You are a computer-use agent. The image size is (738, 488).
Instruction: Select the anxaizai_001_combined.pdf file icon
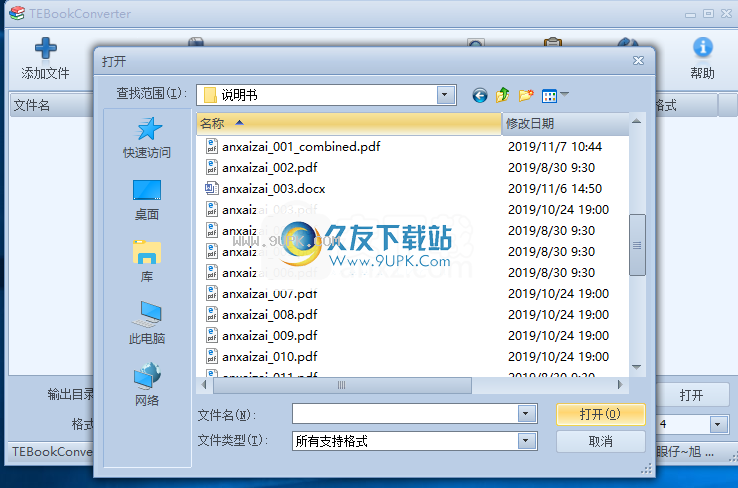tap(211, 146)
